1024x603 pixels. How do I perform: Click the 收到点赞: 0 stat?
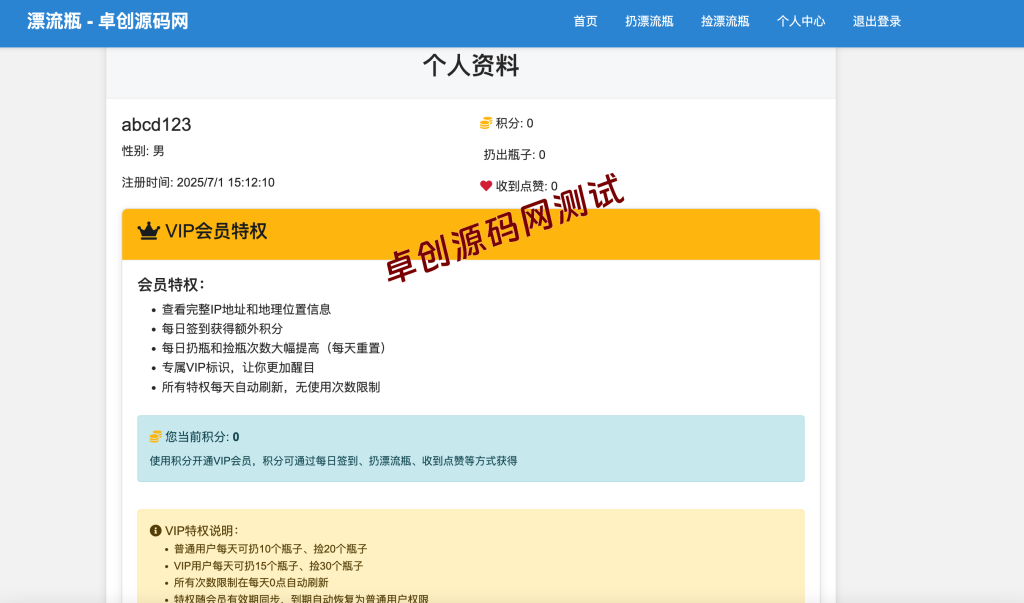coord(526,186)
